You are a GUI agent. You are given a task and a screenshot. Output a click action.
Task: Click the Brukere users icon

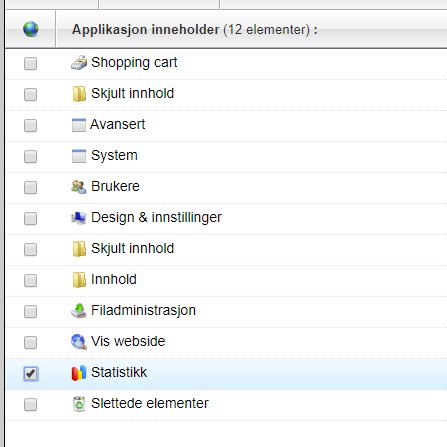click(79, 187)
